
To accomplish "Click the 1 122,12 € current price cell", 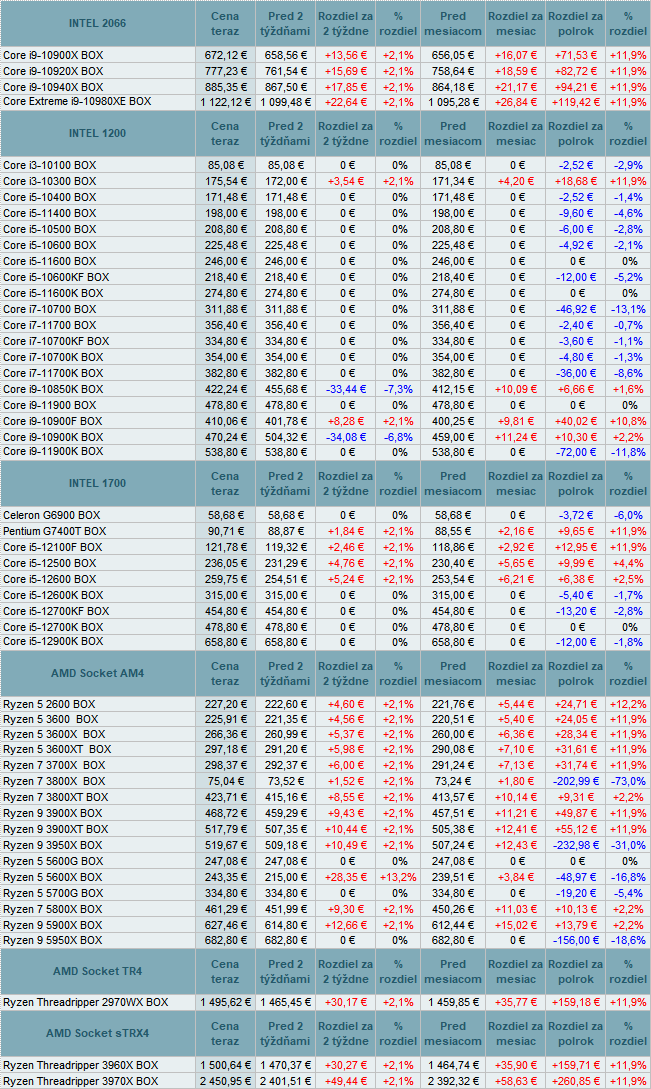I will (x=226, y=102).
